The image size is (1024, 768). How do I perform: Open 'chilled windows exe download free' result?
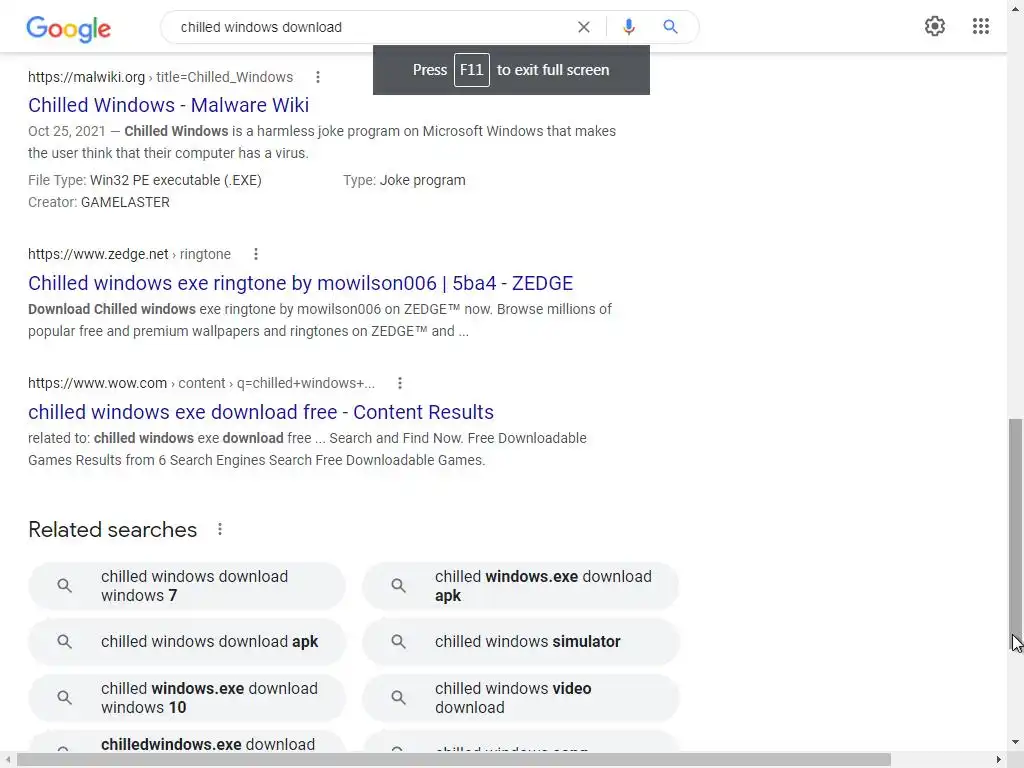pos(261,412)
